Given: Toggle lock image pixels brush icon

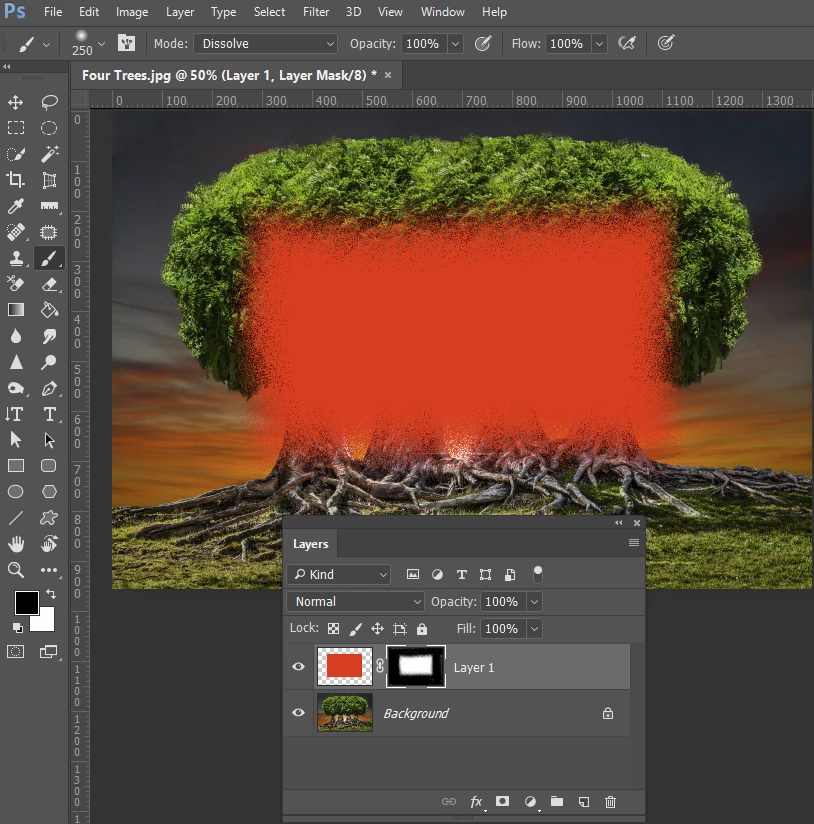Looking at the screenshot, I should (356, 629).
